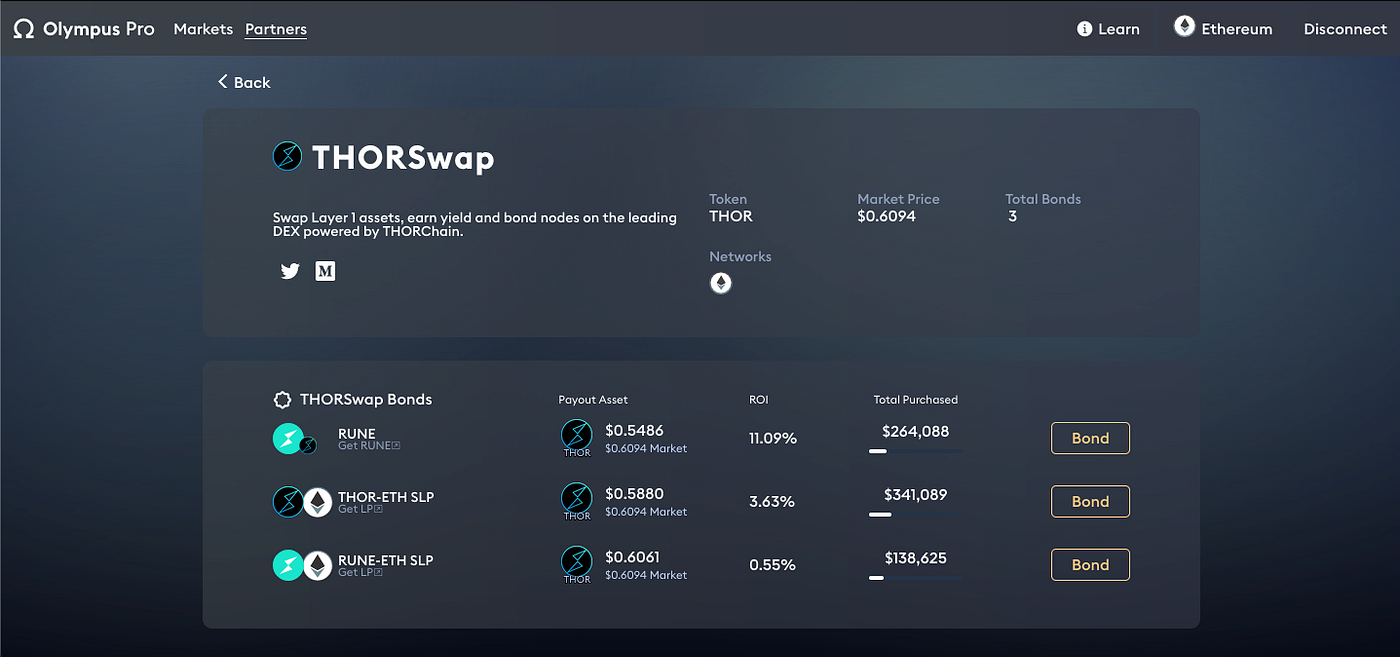Open the Get RUNE link
The image size is (1400, 657).
[x=369, y=446]
